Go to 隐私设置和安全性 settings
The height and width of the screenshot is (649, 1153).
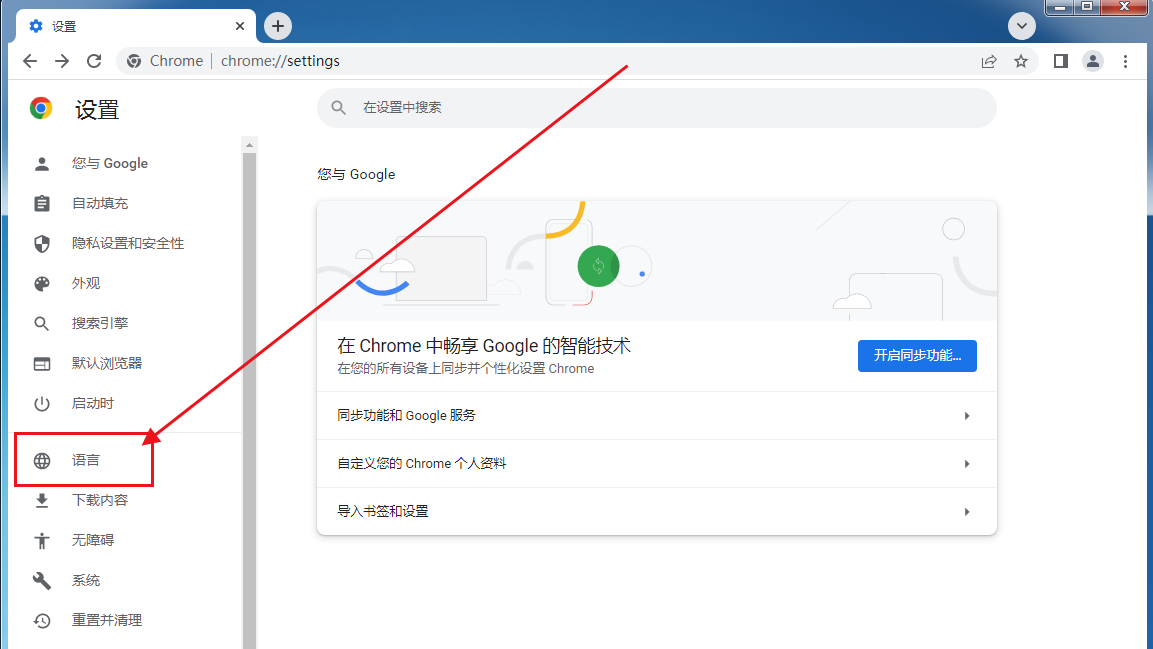coord(128,243)
